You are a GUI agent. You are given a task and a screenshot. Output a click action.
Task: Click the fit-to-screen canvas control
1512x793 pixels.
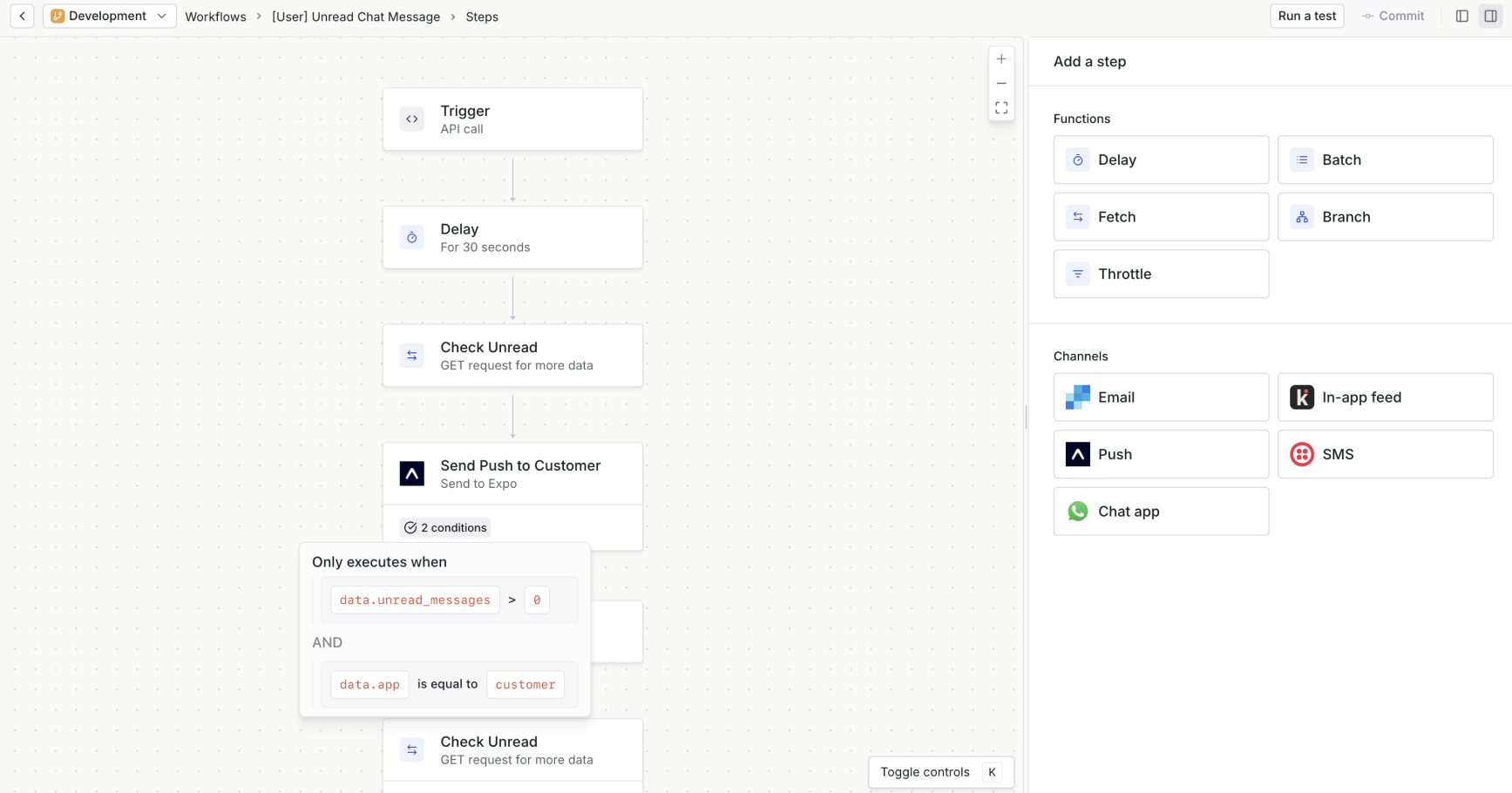coord(1000,107)
